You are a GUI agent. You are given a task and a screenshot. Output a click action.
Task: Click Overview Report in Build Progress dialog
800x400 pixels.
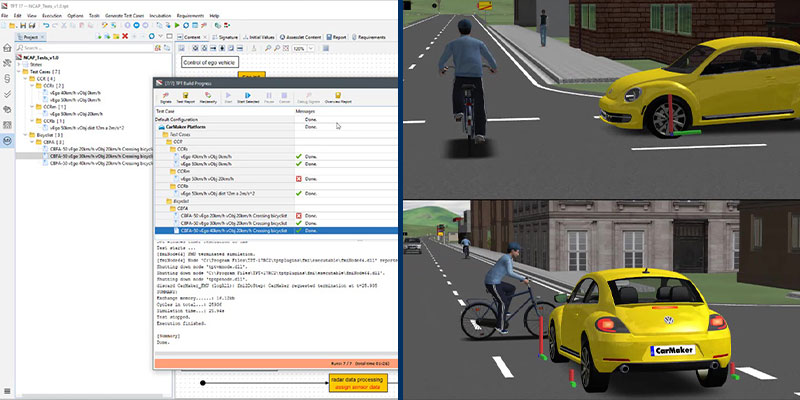(x=338, y=98)
